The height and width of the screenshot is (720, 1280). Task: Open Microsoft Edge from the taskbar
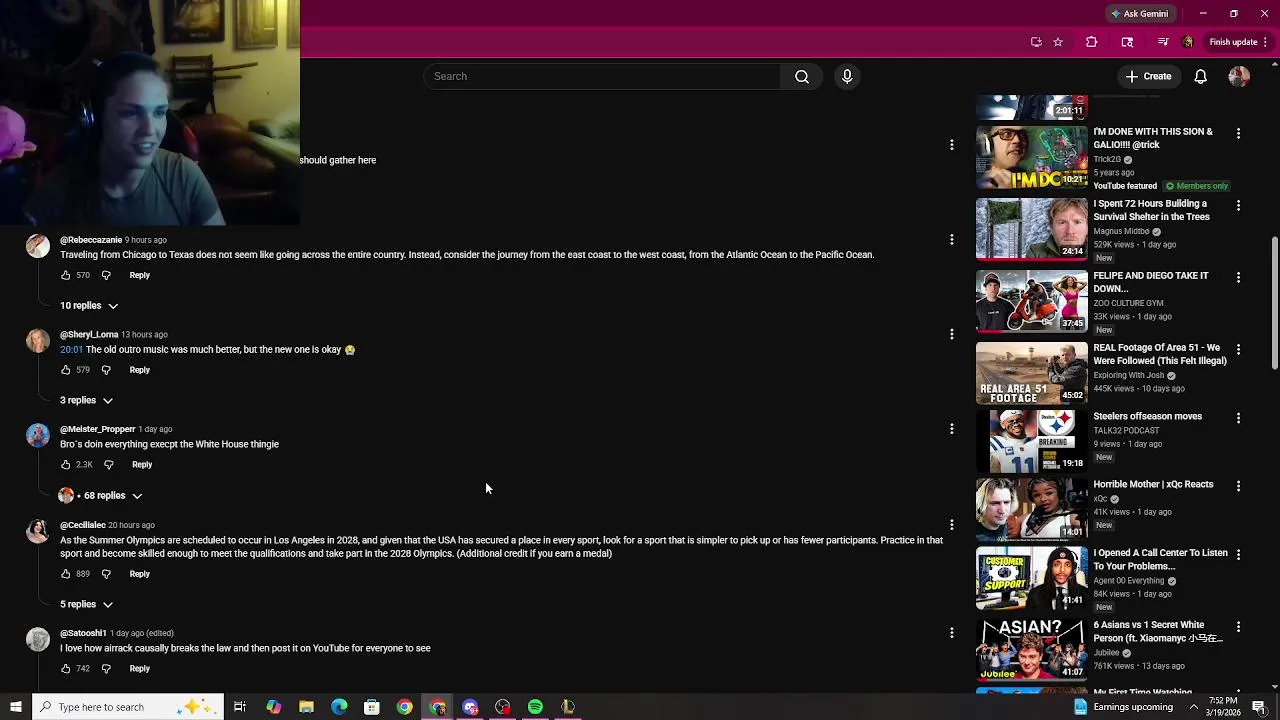click(x=339, y=707)
